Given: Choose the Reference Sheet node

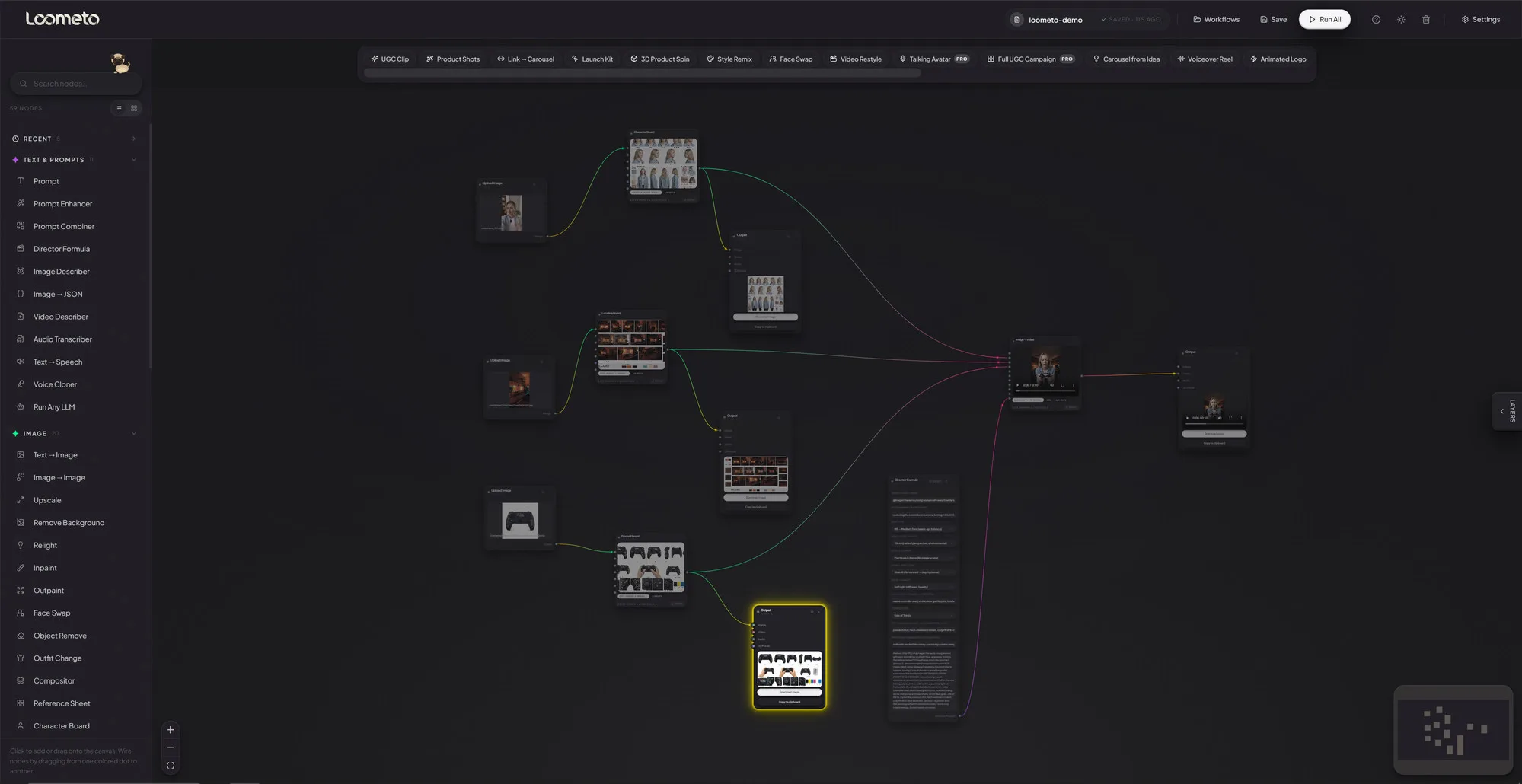Looking at the screenshot, I should point(75,703).
